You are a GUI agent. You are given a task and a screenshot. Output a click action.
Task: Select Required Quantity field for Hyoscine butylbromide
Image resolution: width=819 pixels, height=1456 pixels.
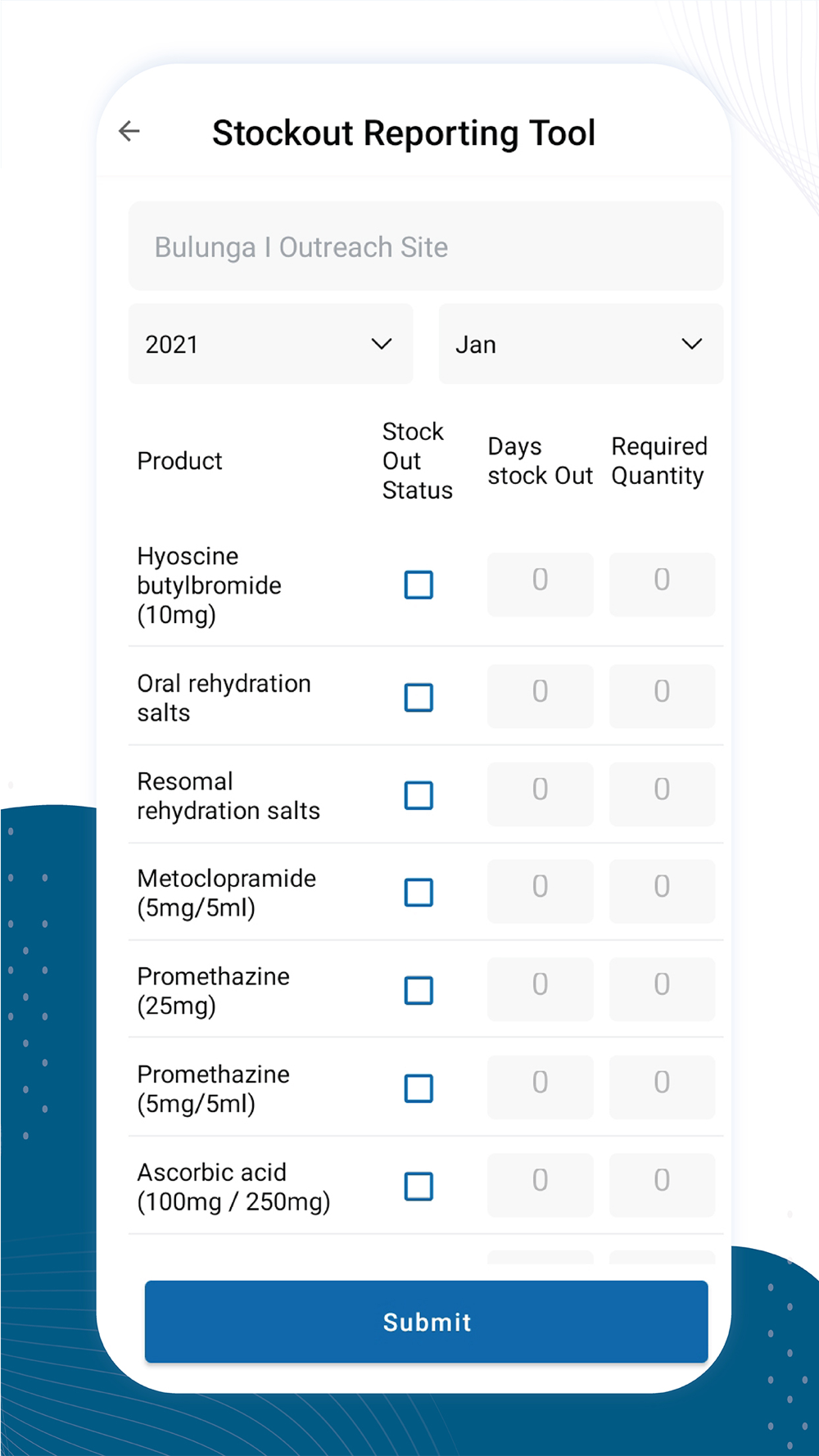[662, 584]
